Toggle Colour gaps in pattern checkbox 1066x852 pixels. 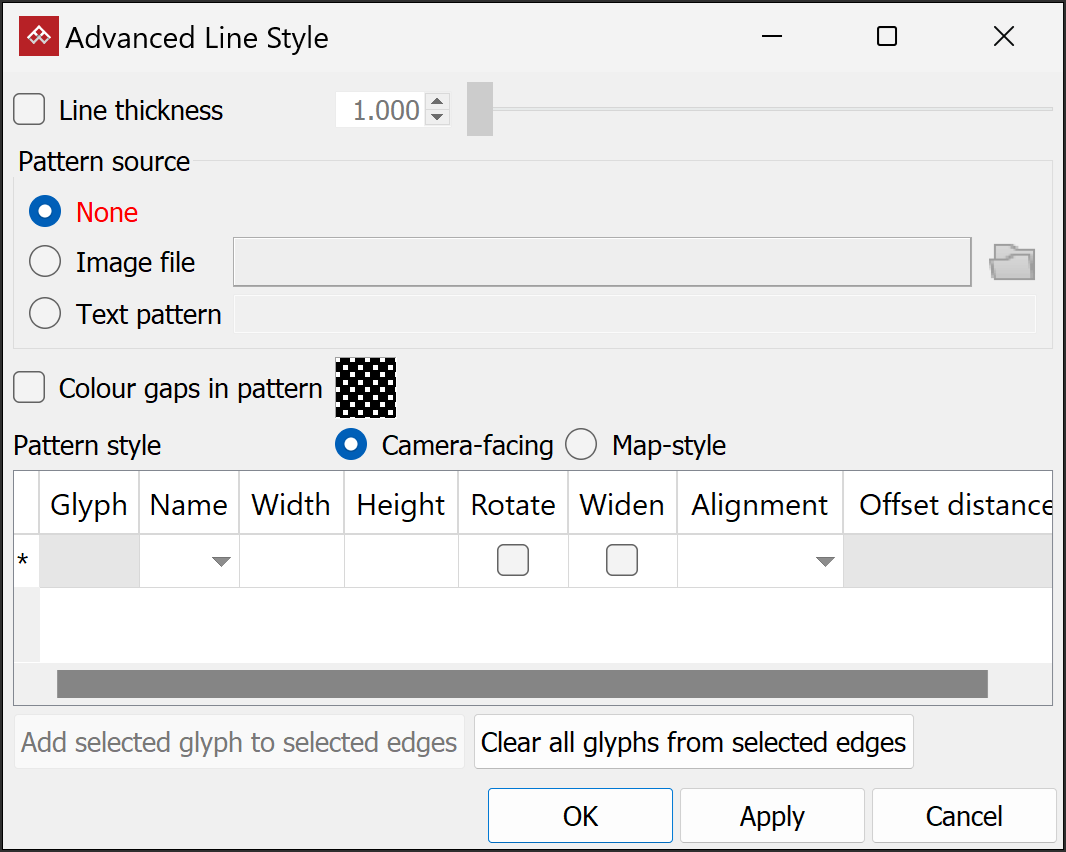pyautogui.click(x=29, y=388)
